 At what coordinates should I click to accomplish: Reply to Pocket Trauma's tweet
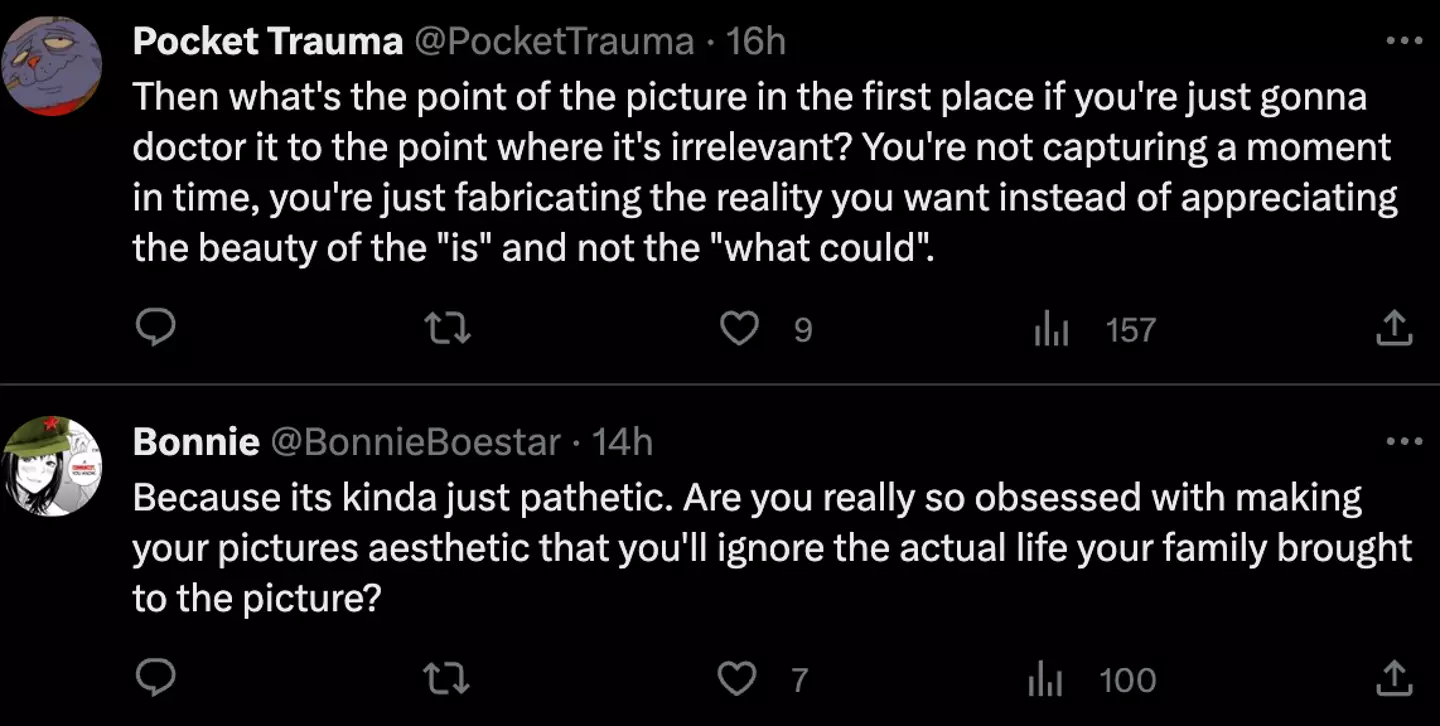[x=155, y=328]
